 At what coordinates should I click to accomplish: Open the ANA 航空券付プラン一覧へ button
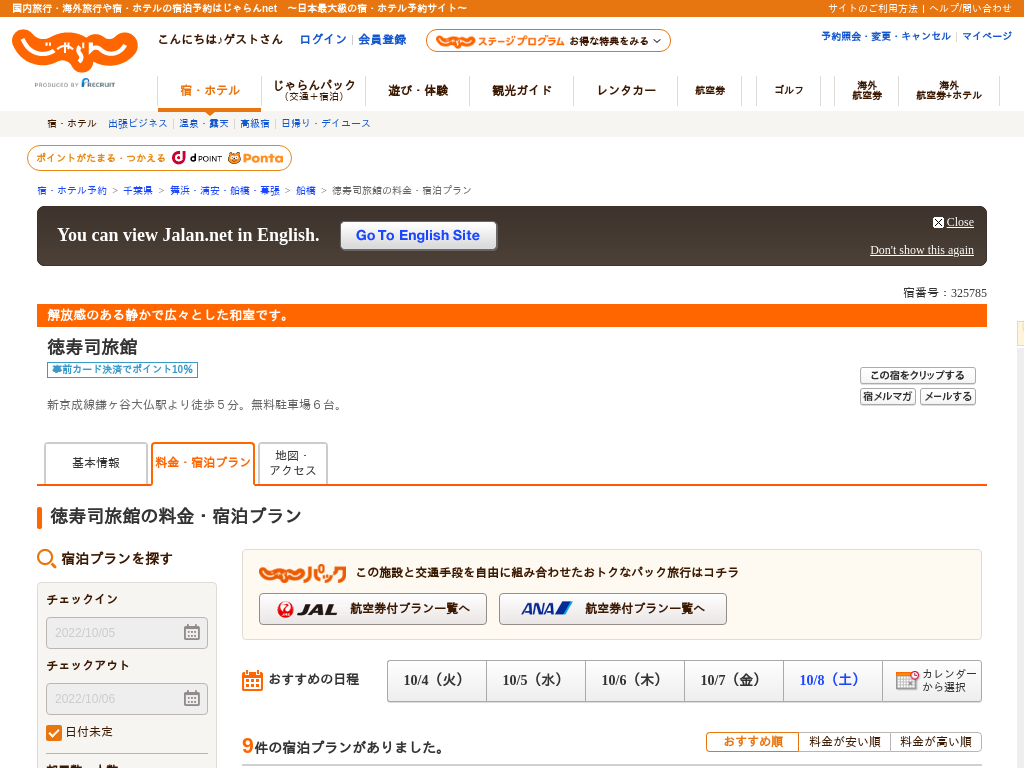[613, 609]
